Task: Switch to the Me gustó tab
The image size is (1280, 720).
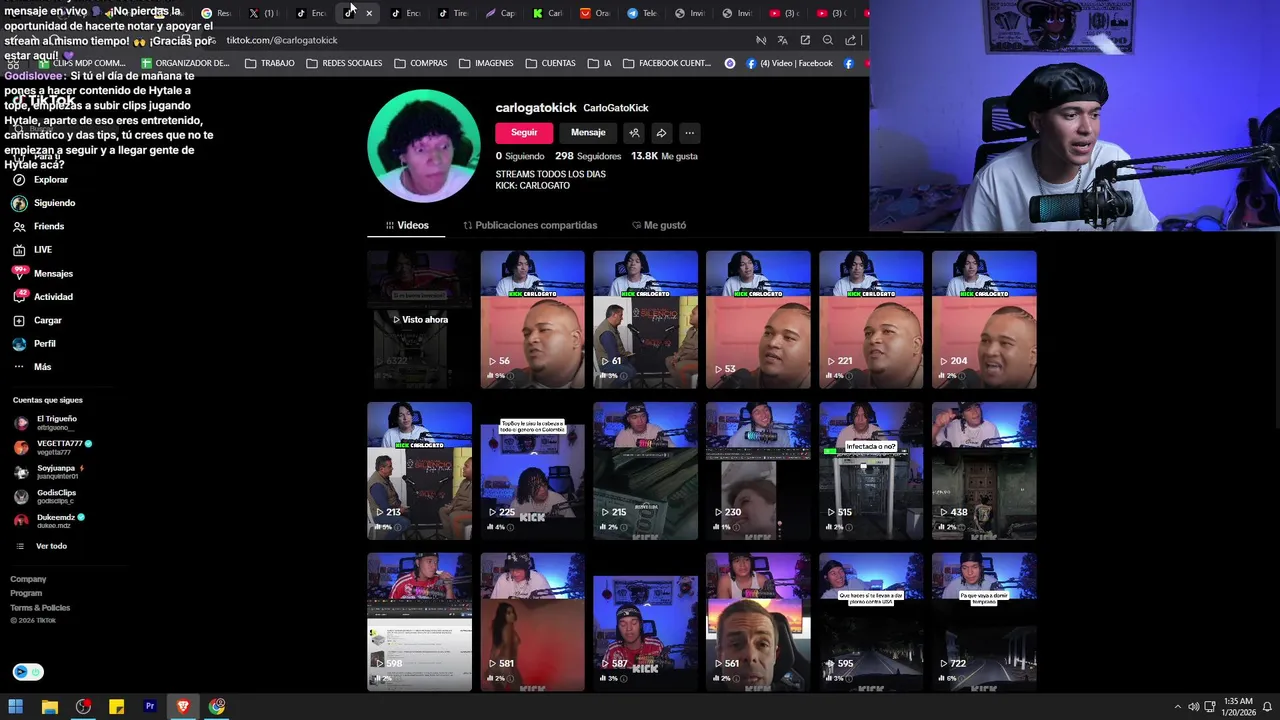Action: [659, 226]
